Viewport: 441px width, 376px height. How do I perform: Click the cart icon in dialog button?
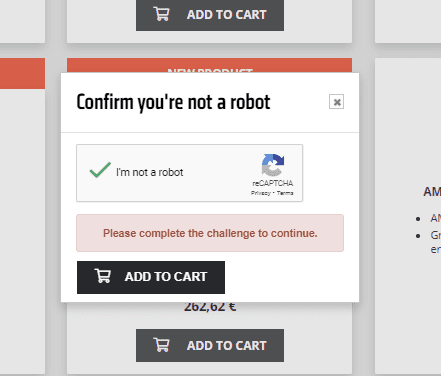[x=103, y=276]
